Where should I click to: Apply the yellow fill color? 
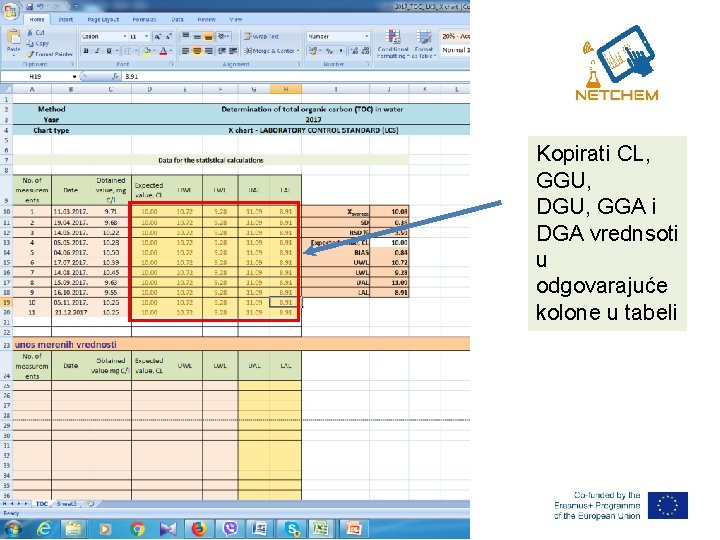pyautogui.click(x=146, y=51)
